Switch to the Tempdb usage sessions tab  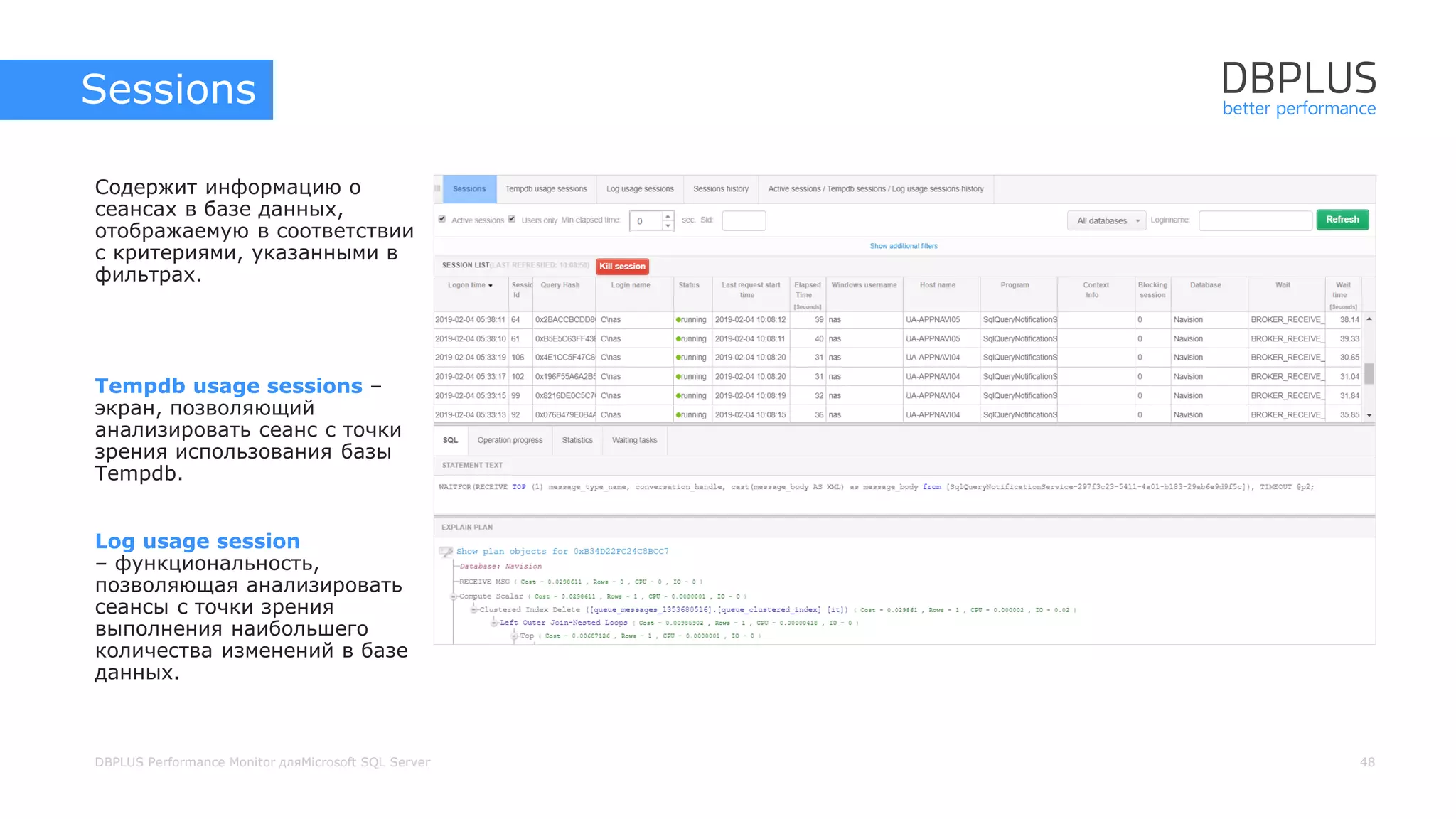pos(546,189)
